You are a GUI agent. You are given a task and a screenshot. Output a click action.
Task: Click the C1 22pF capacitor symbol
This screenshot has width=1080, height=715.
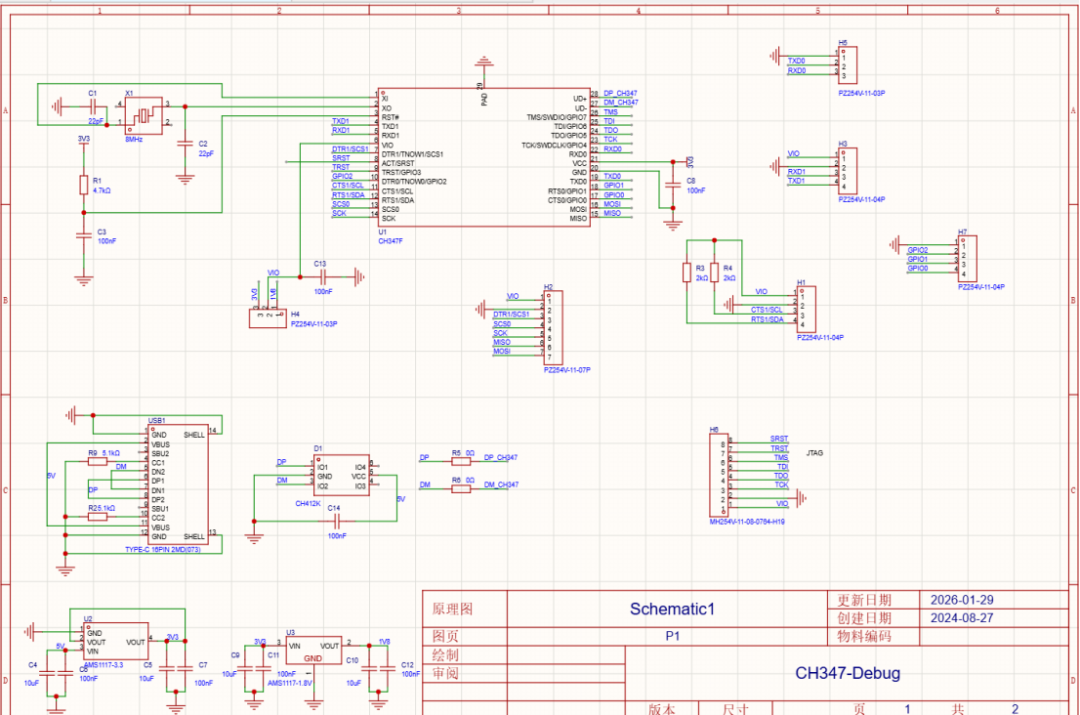pyautogui.click(x=94, y=107)
